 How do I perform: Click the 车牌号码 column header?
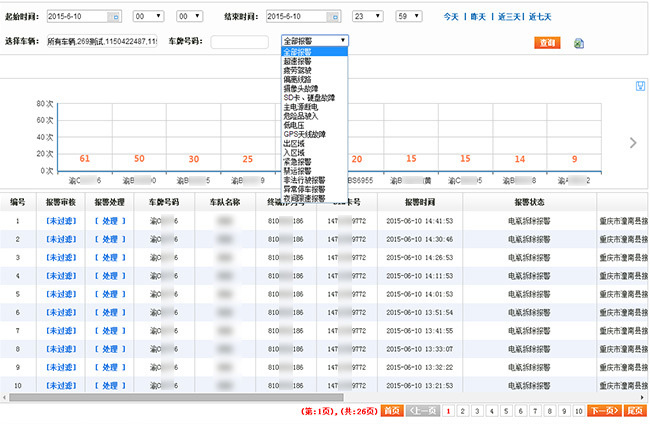(x=164, y=202)
